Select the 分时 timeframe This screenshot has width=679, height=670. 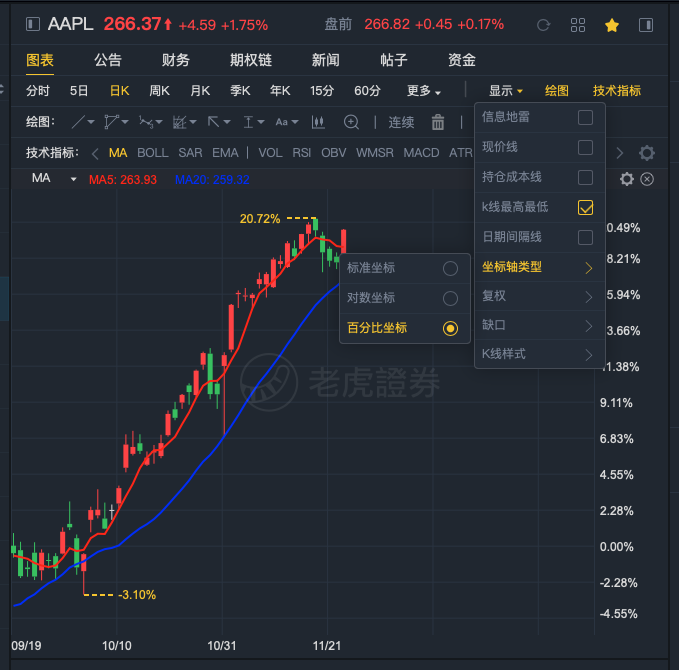(x=38, y=91)
